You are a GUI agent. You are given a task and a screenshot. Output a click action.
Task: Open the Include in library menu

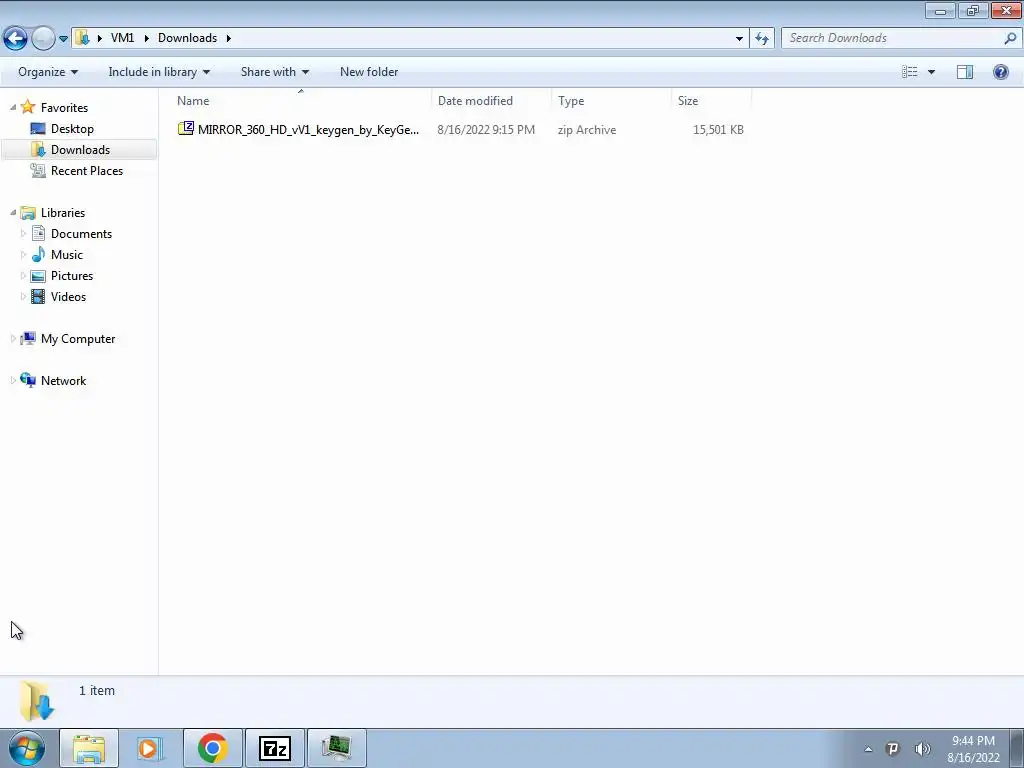tap(159, 72)
